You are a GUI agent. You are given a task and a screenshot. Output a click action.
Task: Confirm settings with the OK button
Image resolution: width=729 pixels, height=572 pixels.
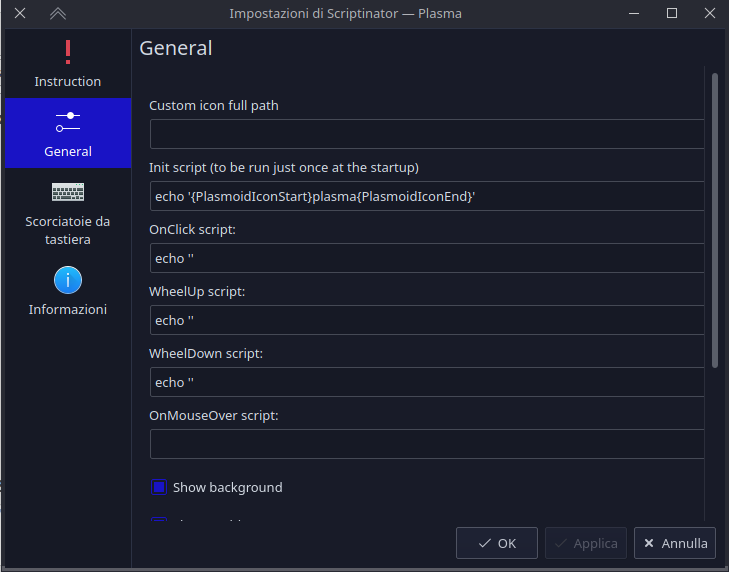click(497, 543)
